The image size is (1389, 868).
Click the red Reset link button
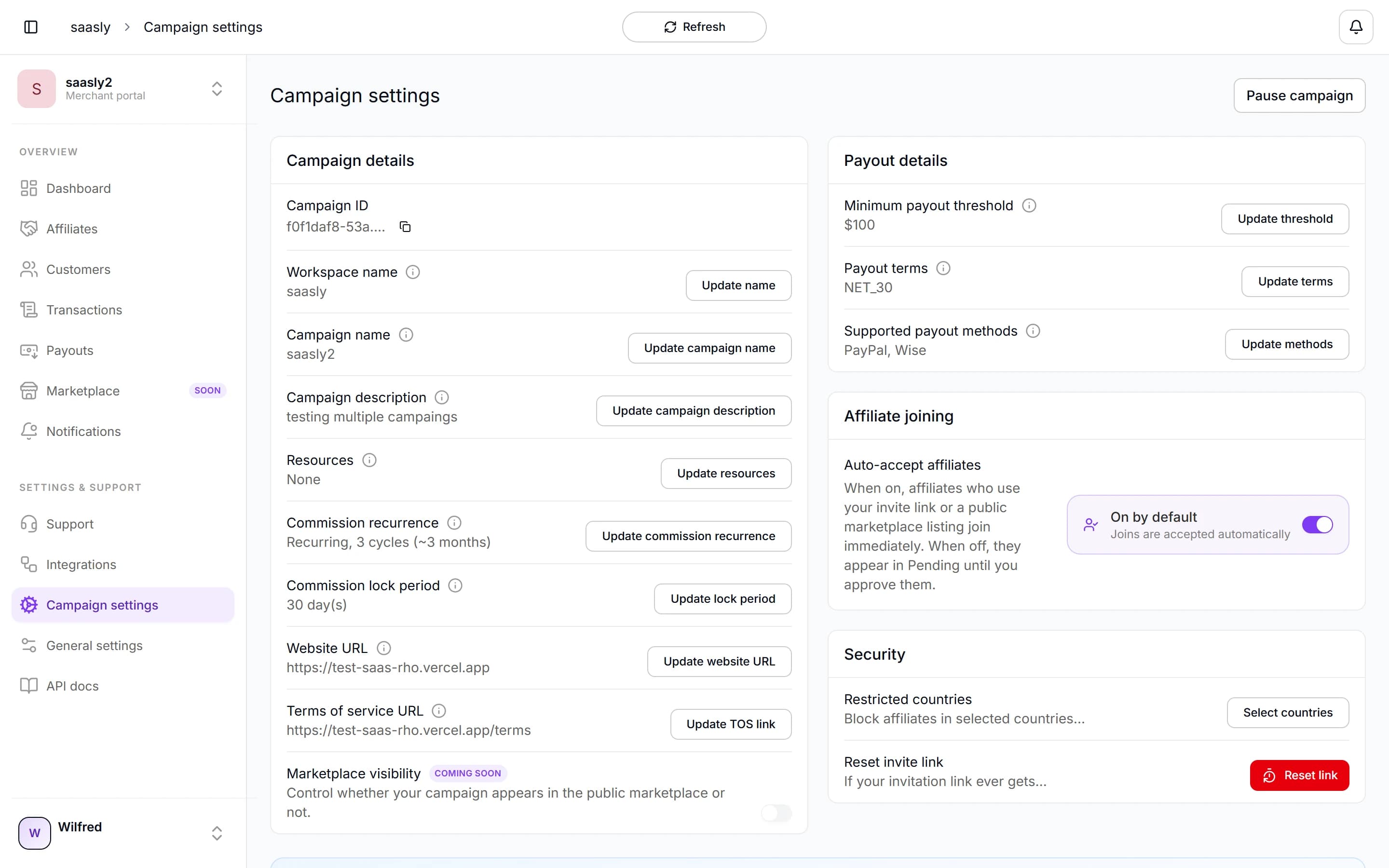coord(1299,775)
